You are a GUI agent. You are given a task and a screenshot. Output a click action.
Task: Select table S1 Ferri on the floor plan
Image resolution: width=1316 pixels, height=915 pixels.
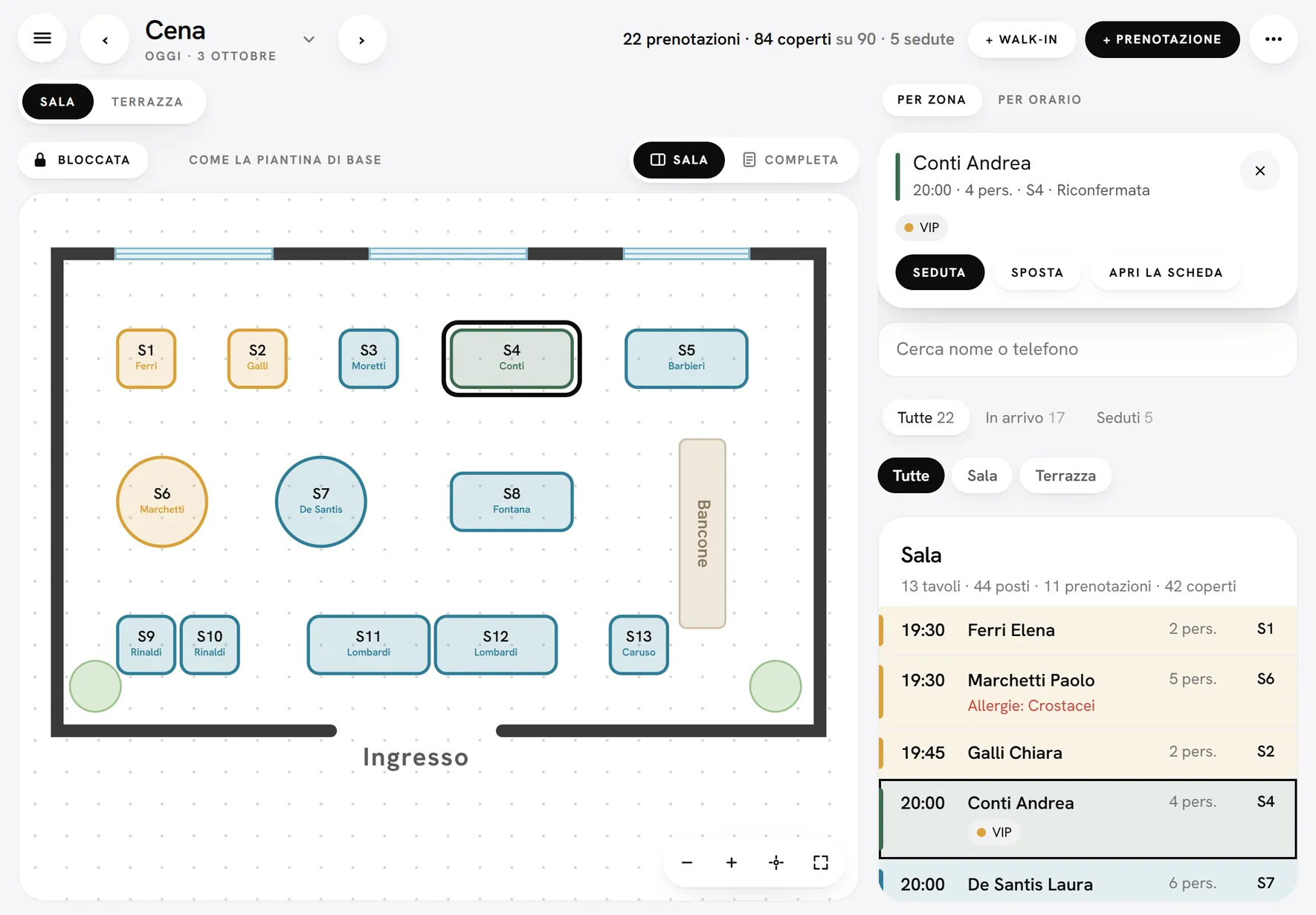[146, 359]
